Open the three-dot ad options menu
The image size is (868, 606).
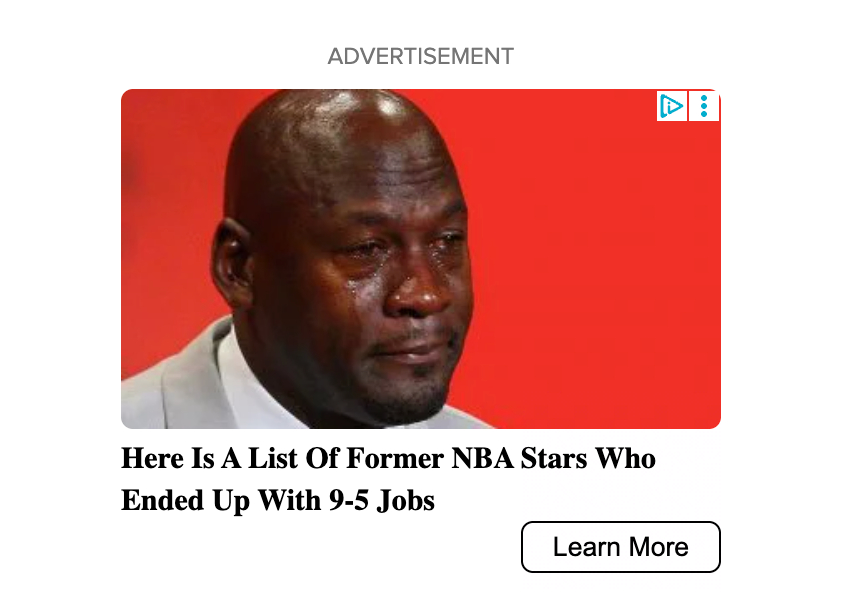click(x=704, y=106)
